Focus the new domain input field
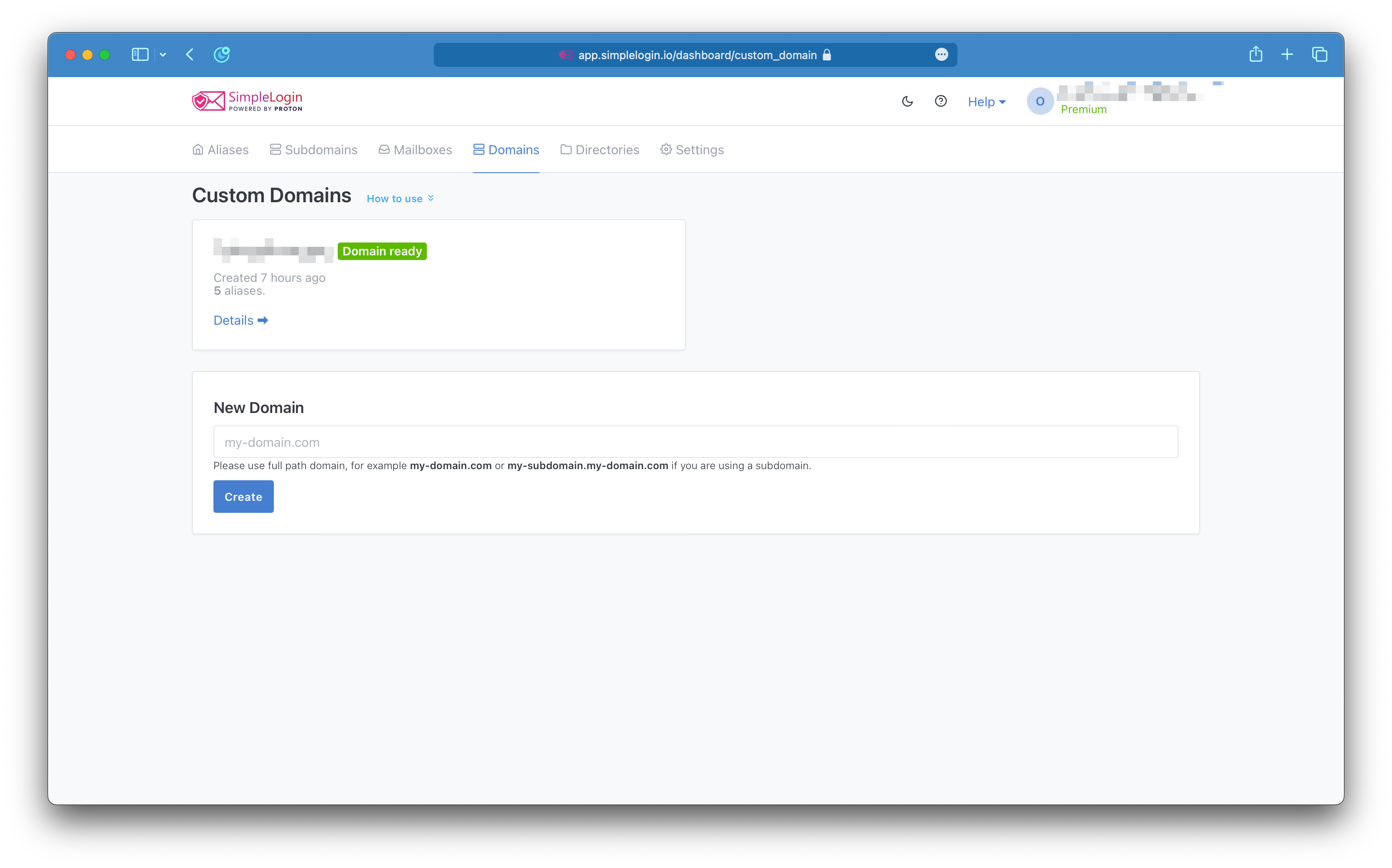 696,442
